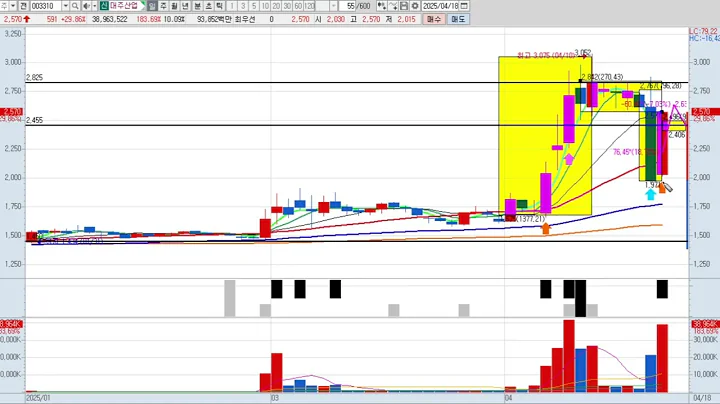Choose the 120 interval button
Screen dimensions: 720x404
pos(309,6)
